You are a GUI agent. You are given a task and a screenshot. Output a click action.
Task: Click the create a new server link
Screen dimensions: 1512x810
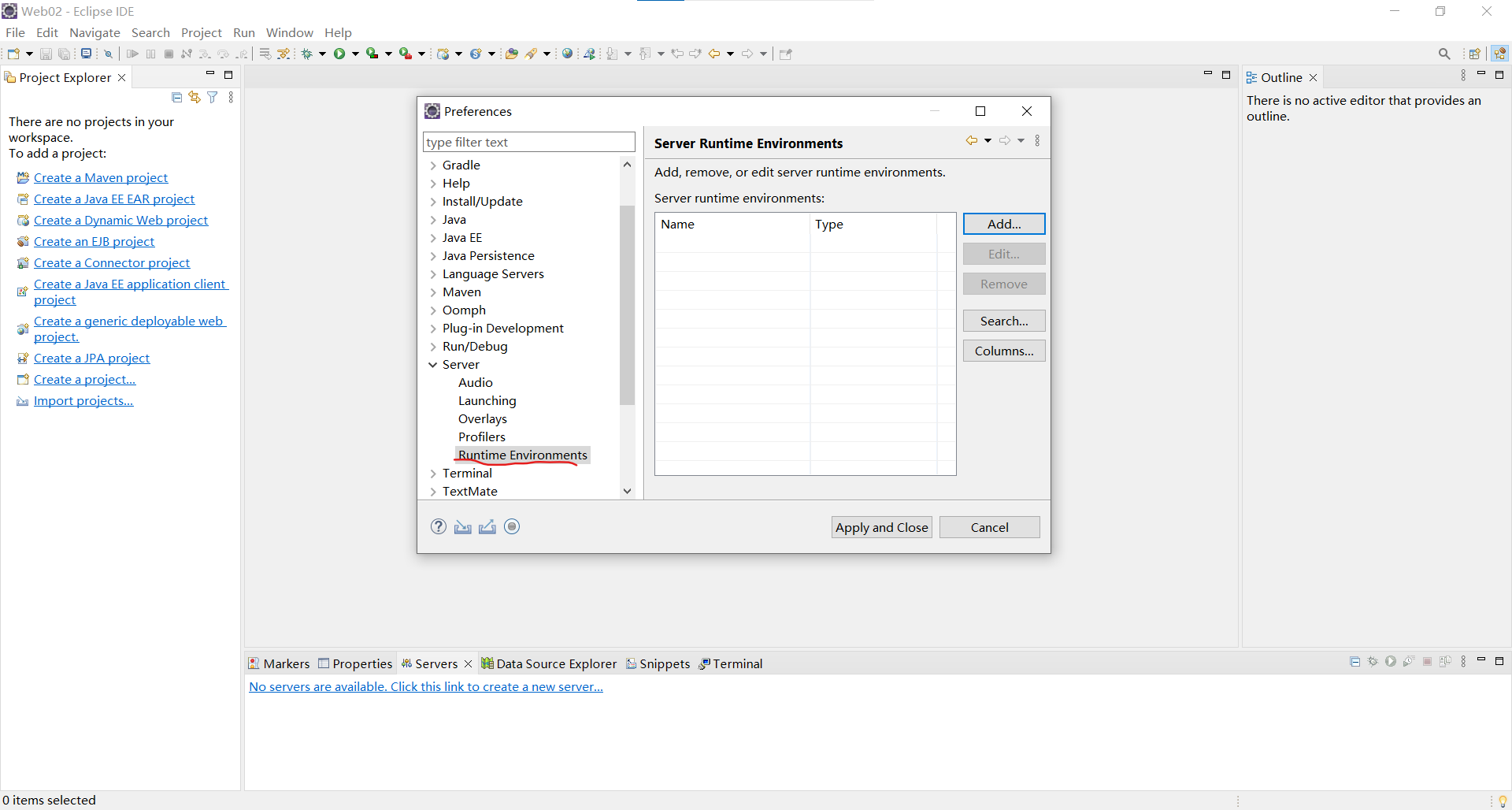(426, 687)
